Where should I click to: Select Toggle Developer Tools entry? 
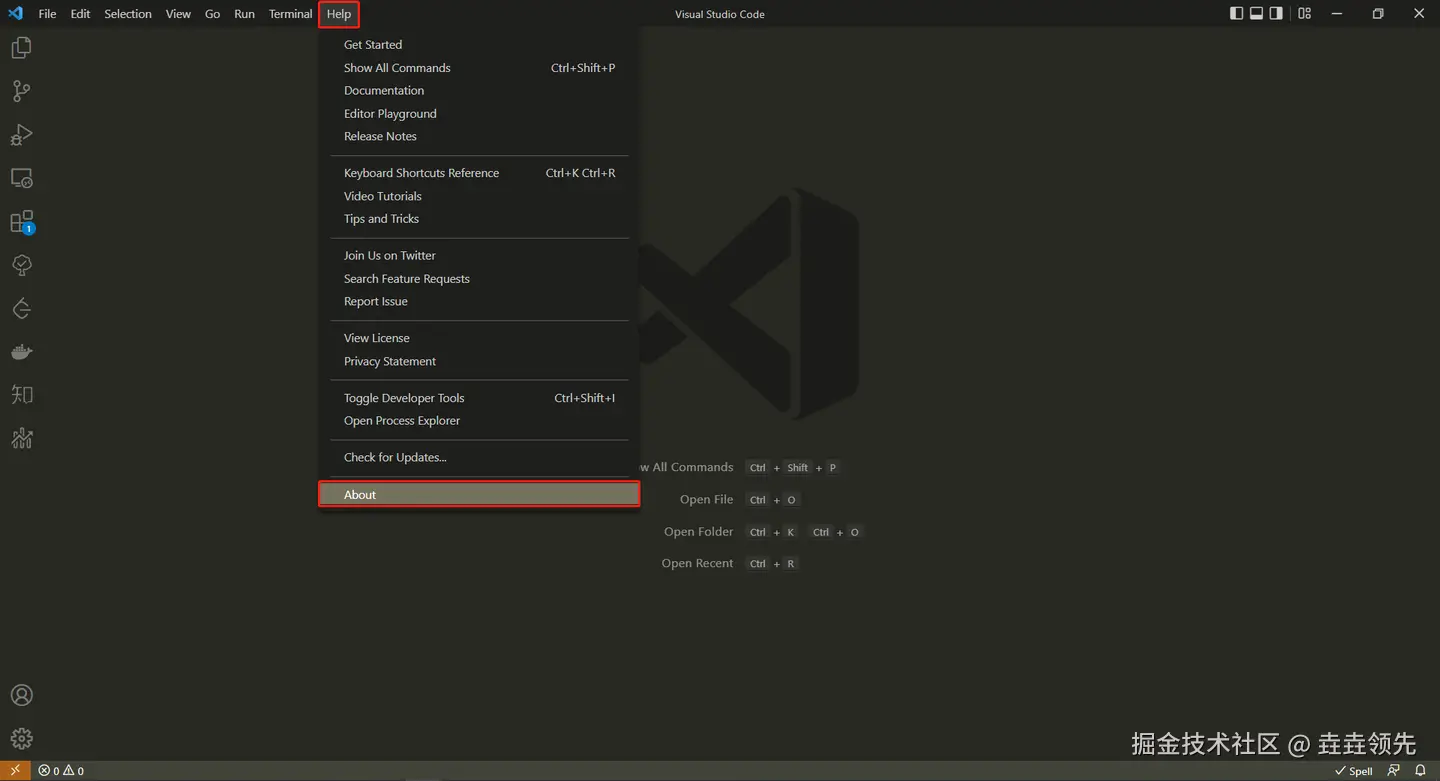[479, 398]
